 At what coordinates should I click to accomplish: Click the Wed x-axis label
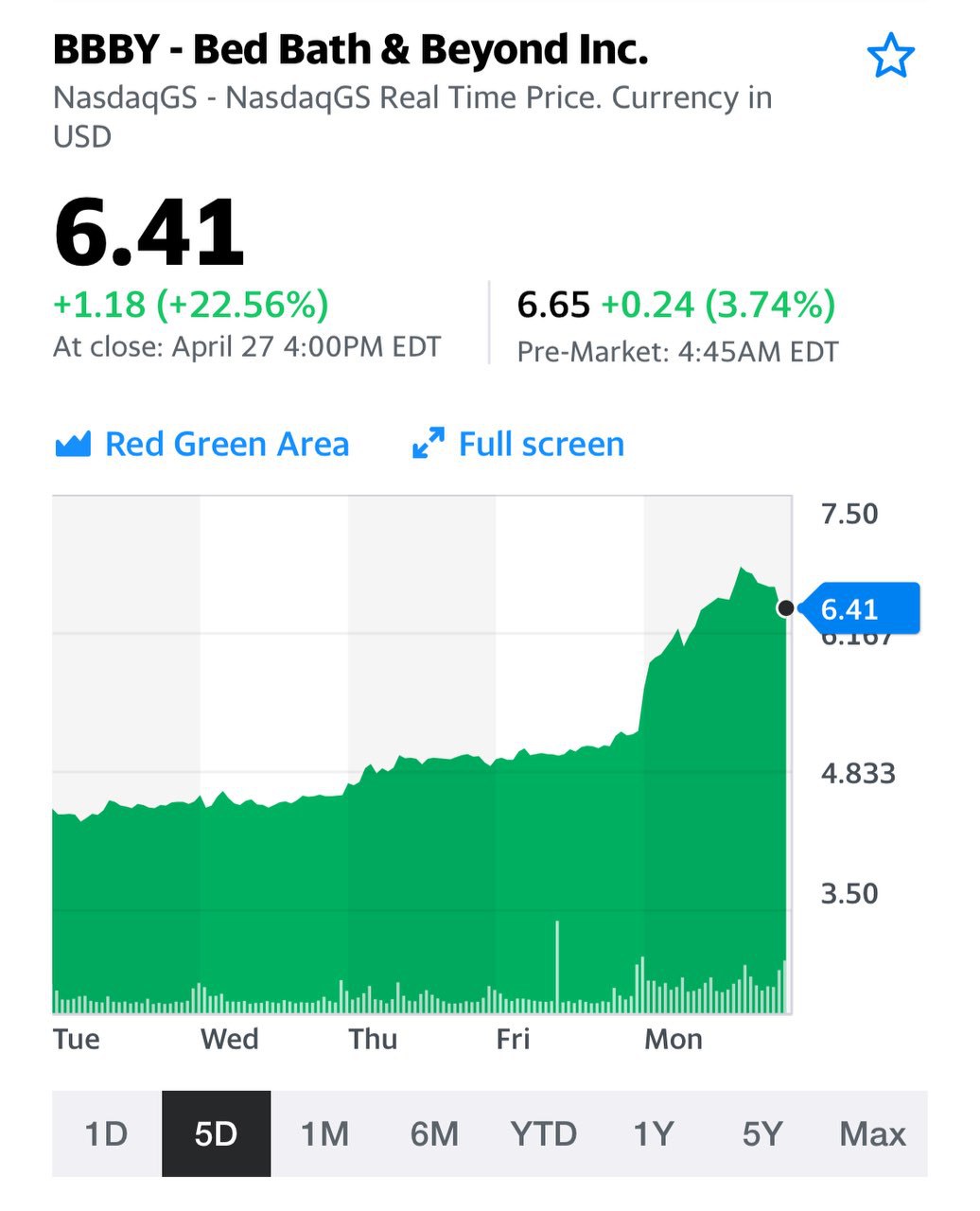coord(230,1039)
